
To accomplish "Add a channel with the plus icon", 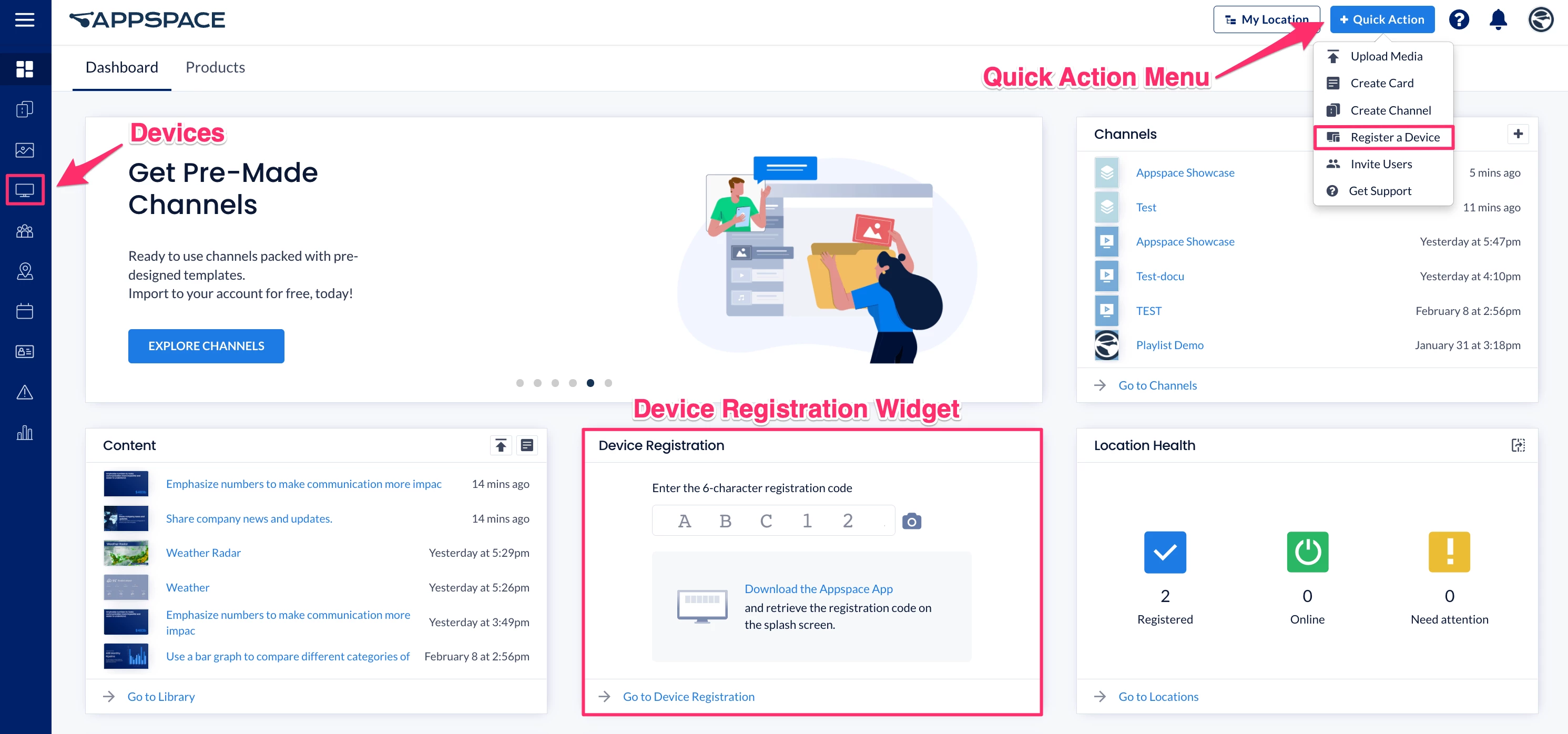I will (x=1518, y=134).
